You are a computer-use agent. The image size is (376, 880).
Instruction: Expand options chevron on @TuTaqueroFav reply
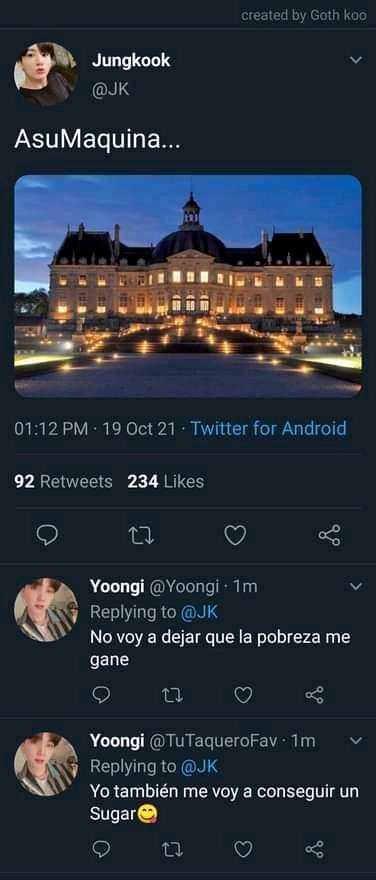click(x=356, y=741)
